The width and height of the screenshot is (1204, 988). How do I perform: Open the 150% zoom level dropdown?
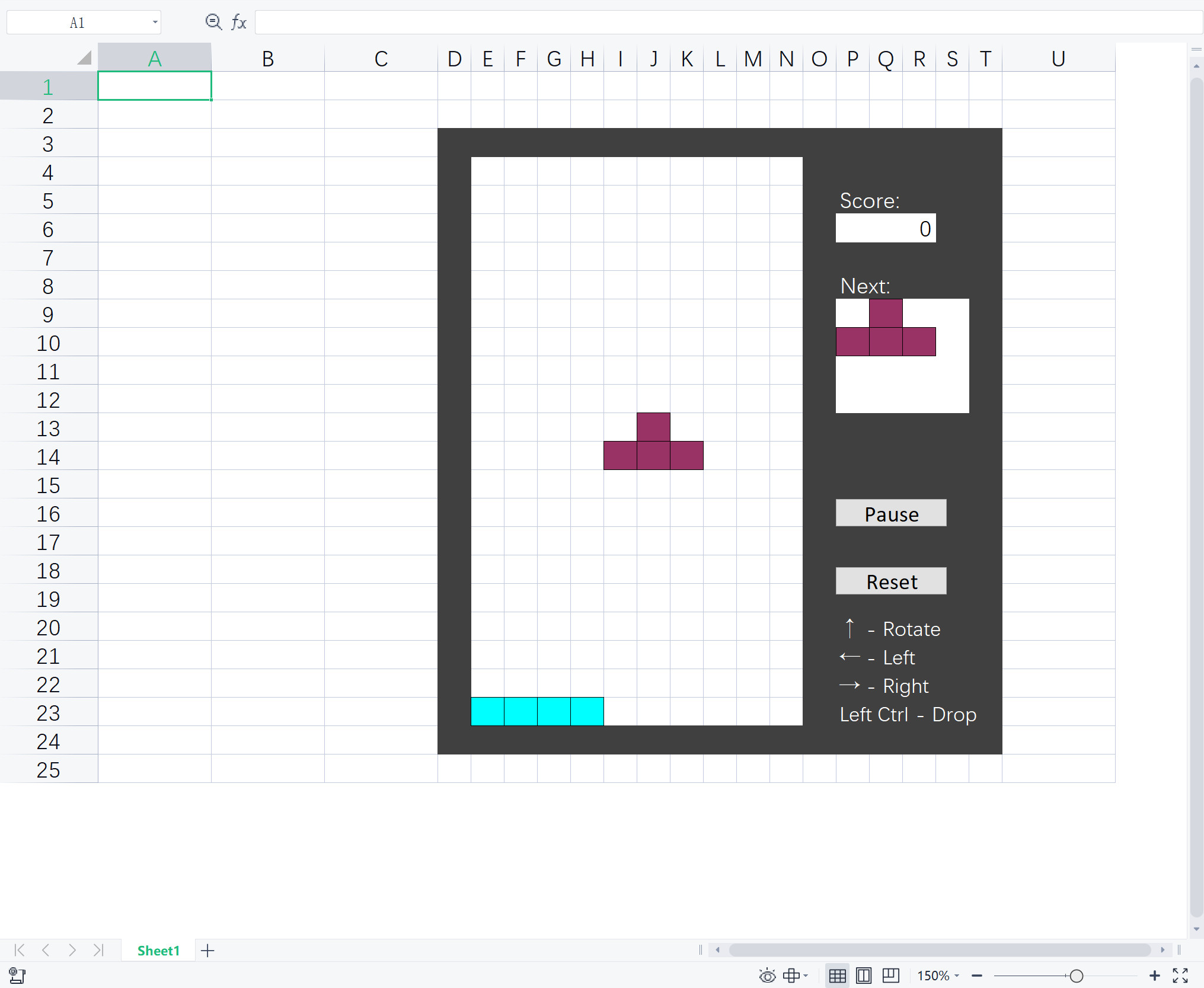pos(938,976)
